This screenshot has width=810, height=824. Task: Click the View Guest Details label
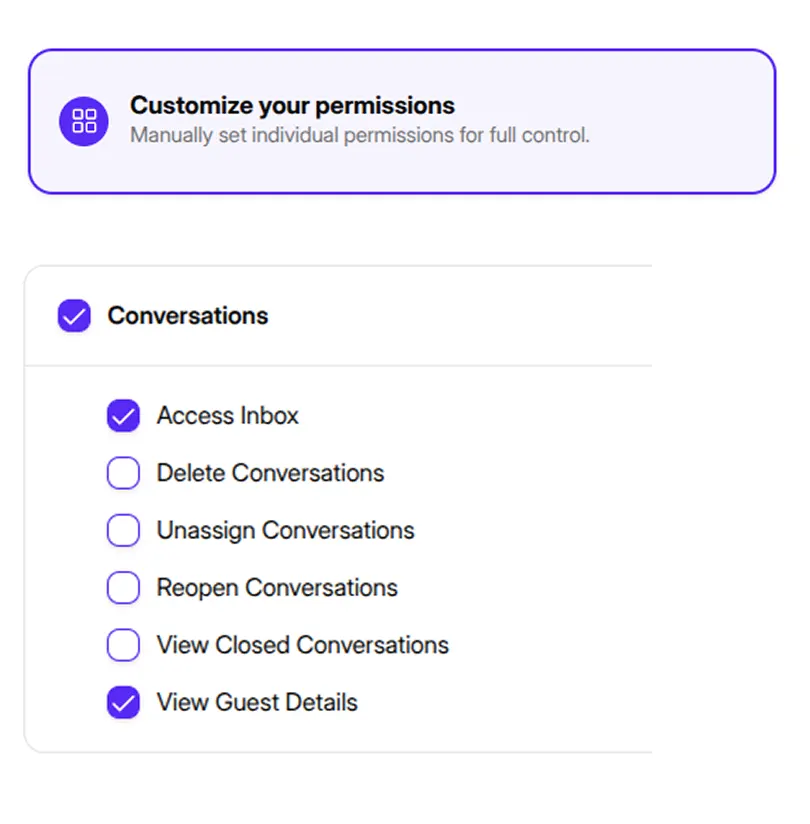tap(256, 702)
